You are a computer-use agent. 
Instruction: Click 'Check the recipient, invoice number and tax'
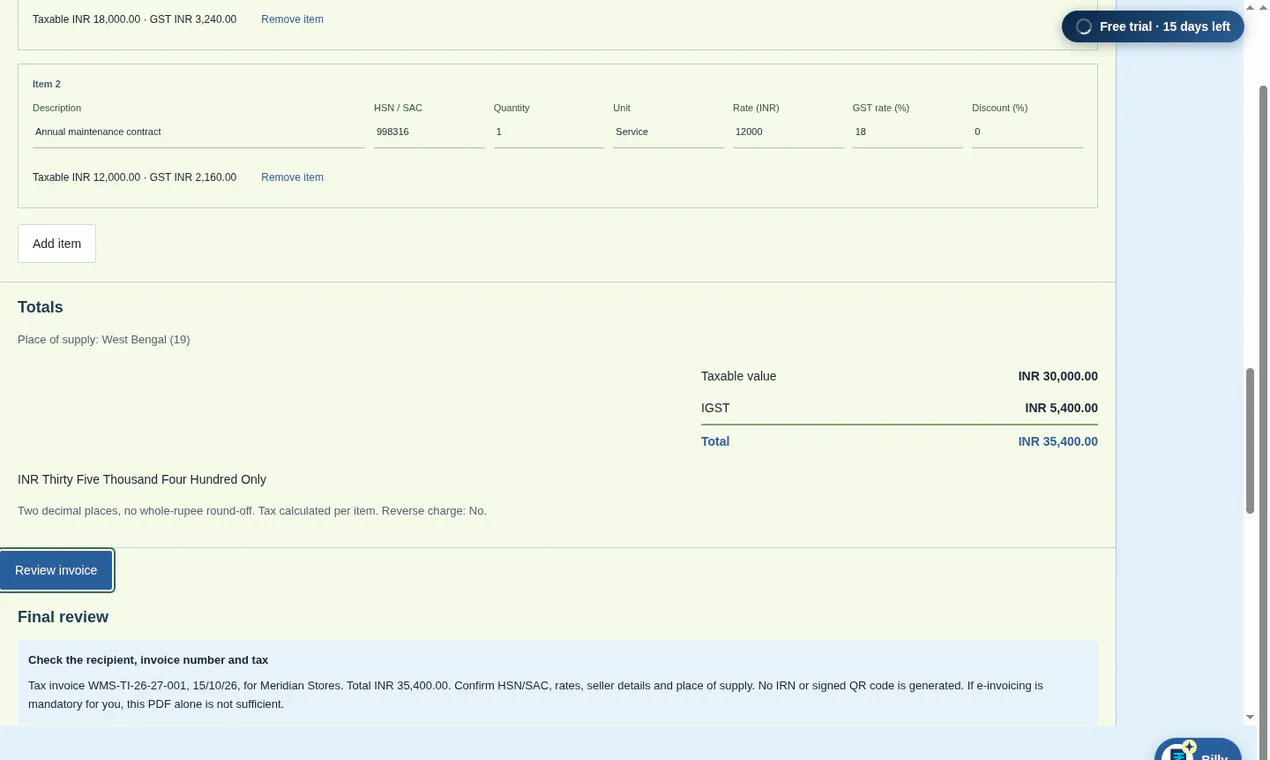click(148, 660)
